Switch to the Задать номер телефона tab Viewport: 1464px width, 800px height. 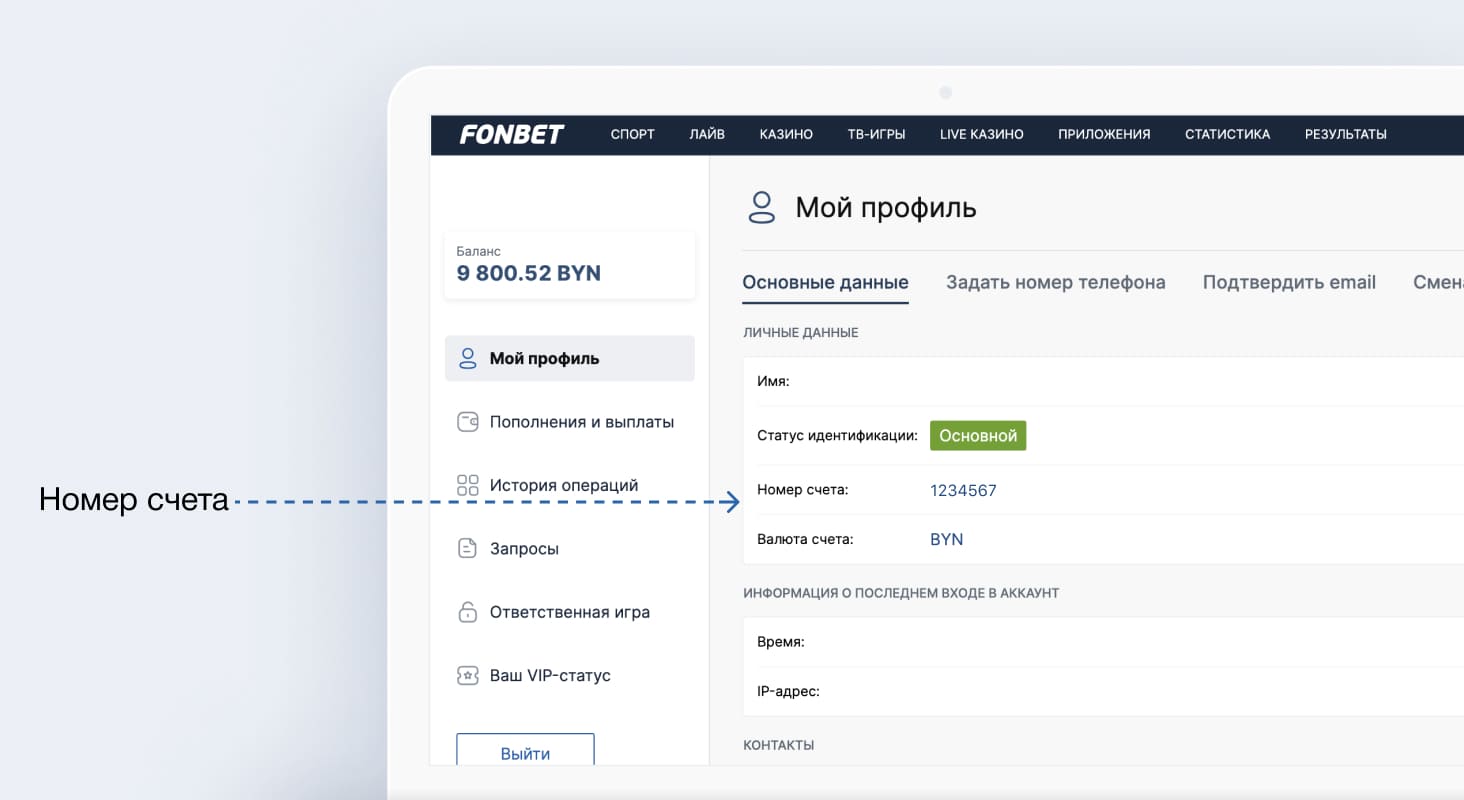[x=1055, y=282]
